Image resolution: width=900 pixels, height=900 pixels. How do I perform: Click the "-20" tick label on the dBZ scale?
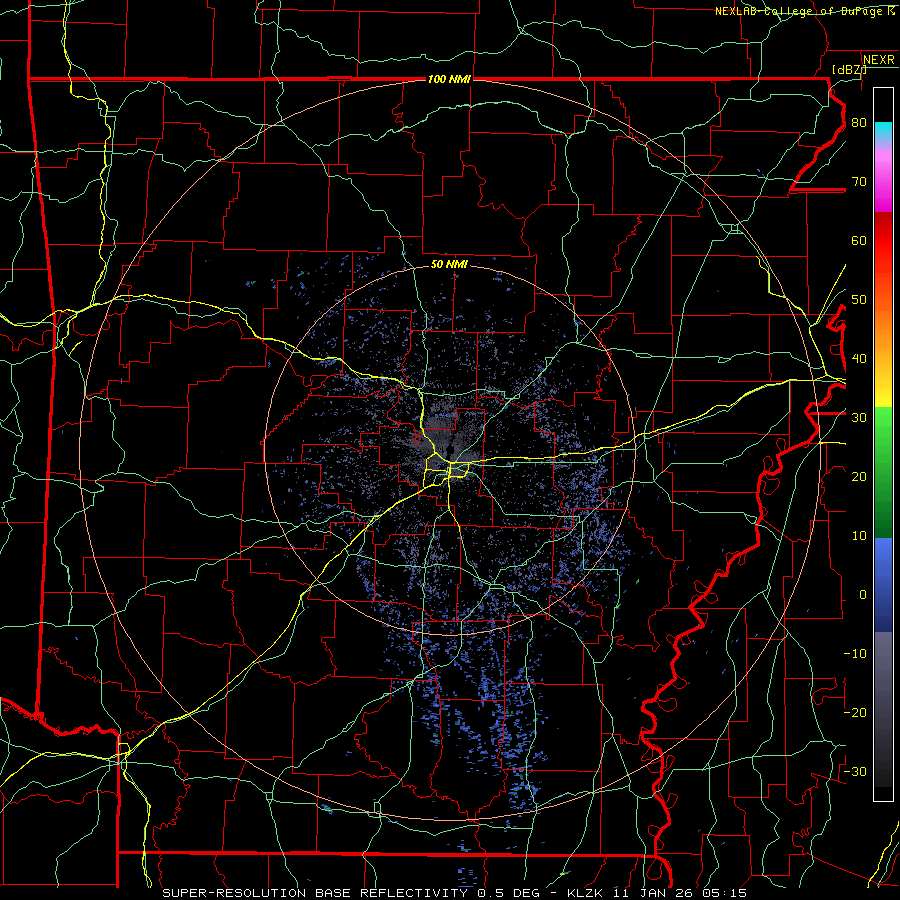(855, 713)
